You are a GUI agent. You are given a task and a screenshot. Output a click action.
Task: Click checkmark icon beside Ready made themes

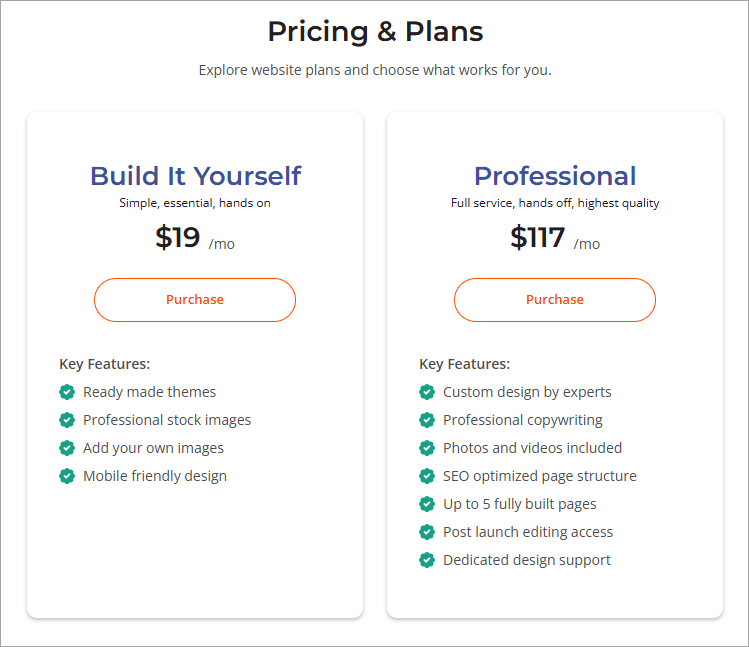[x=67, y=392]
